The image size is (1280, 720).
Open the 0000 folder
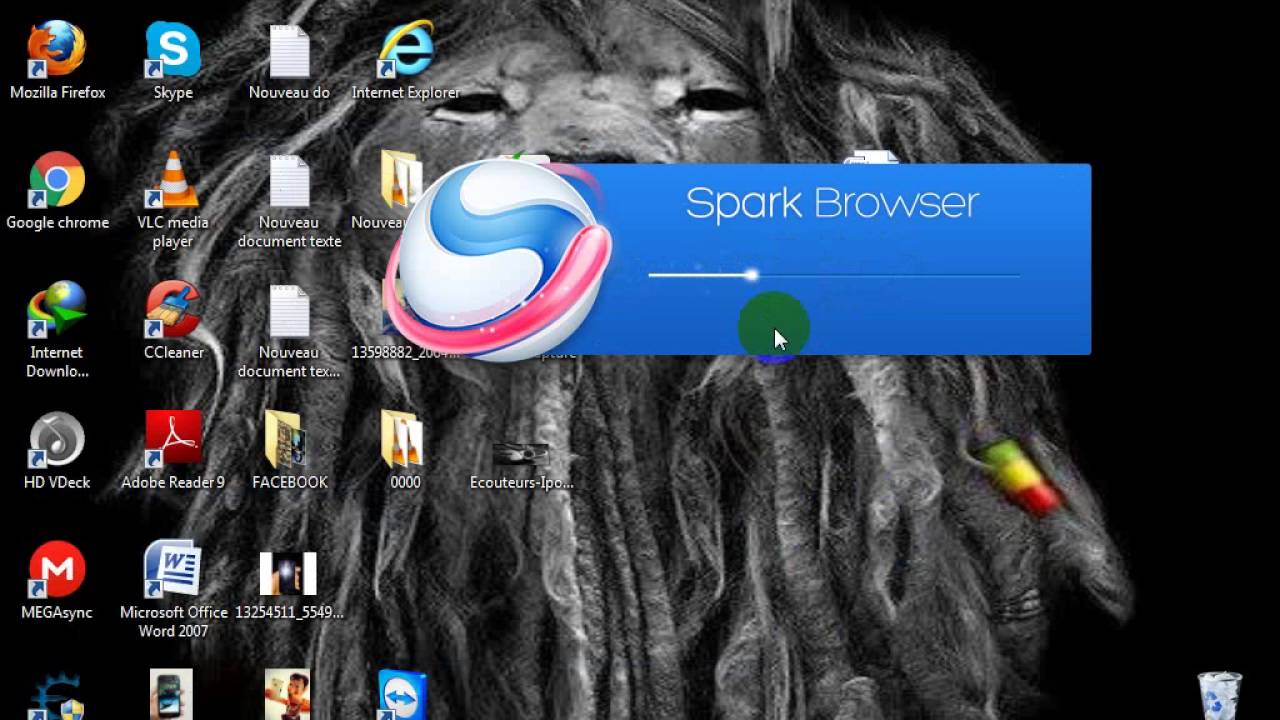[x=404, y=440]
